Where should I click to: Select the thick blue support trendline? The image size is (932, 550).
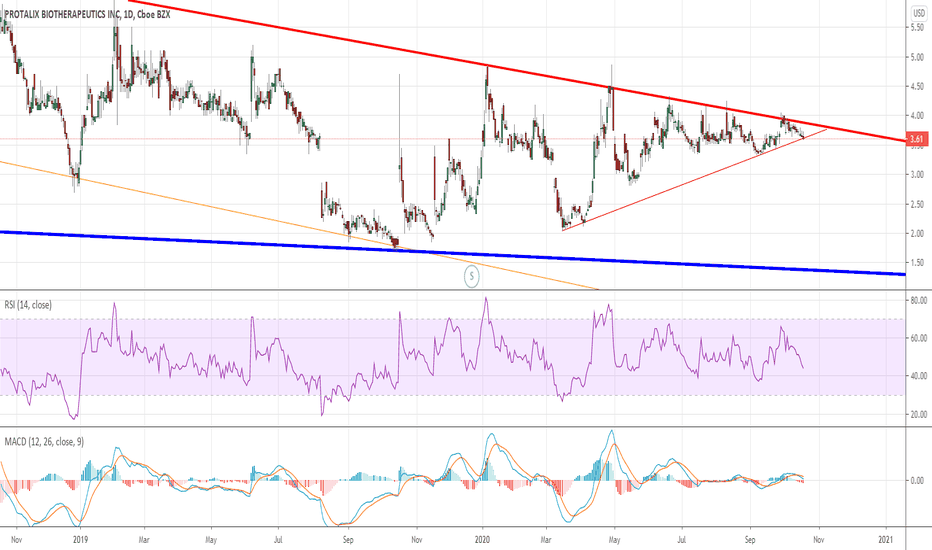(452, 253)
